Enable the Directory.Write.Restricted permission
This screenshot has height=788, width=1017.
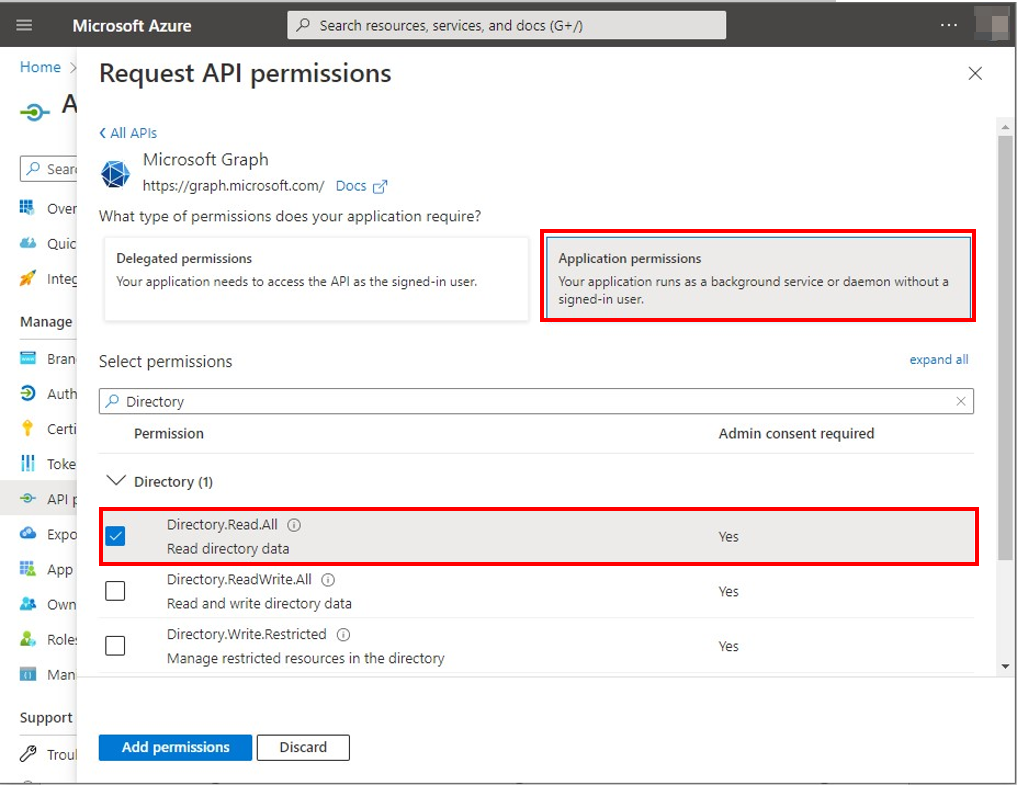tap(115, 645)
